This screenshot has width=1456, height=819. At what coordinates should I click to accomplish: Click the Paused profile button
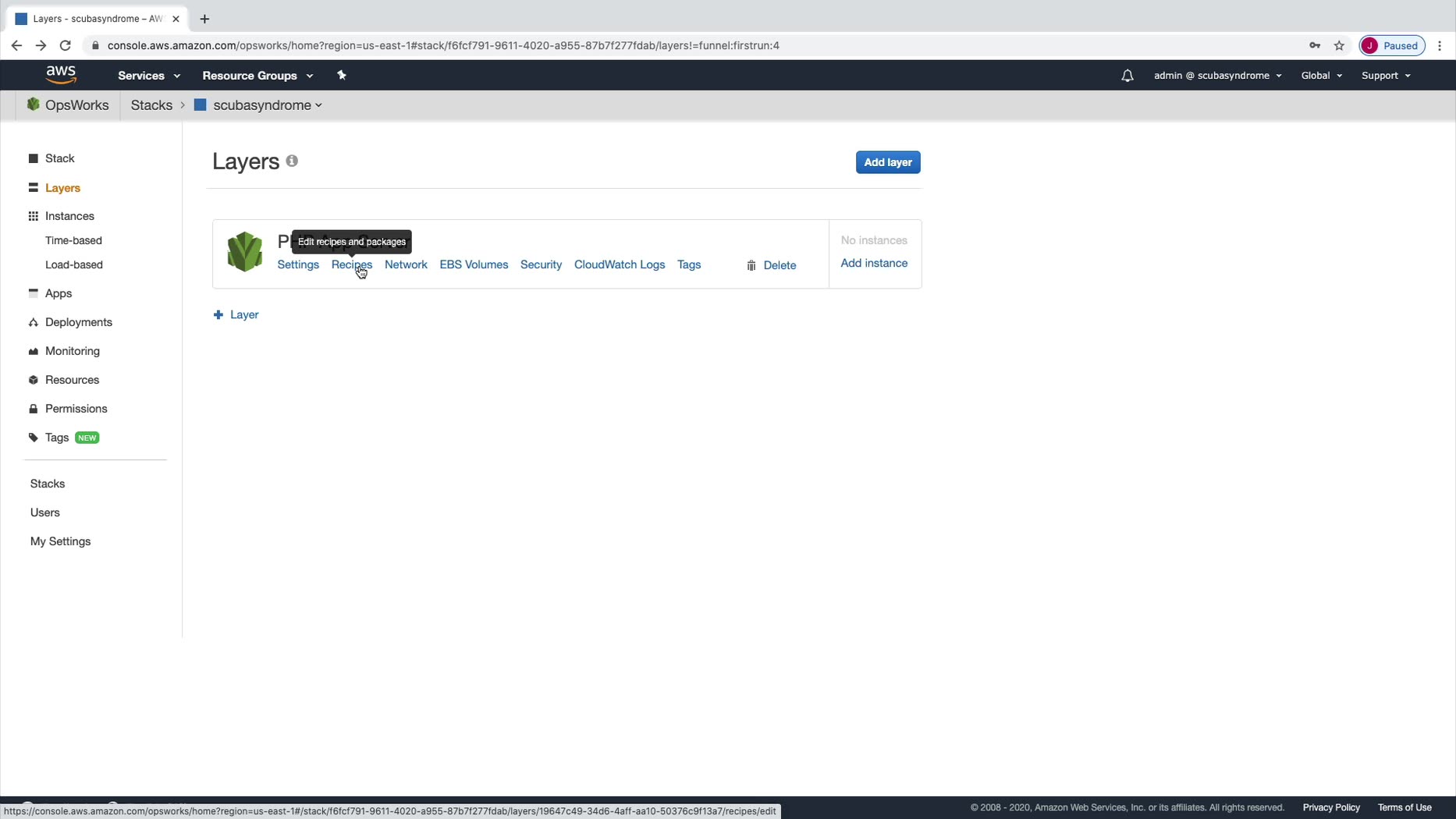pos(1392,45)
